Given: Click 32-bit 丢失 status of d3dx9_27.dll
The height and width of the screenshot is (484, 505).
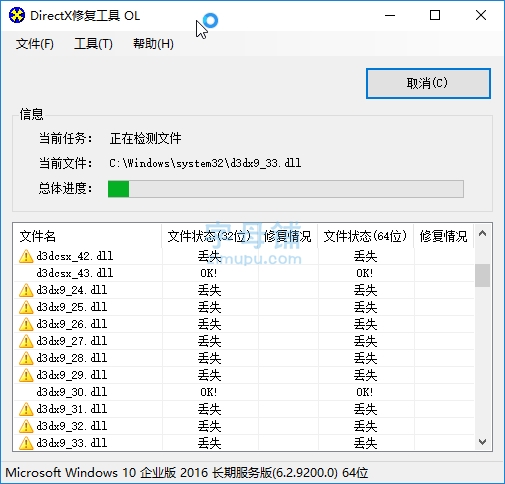Looking at the screenshot, I should click(x=209, y=341).
